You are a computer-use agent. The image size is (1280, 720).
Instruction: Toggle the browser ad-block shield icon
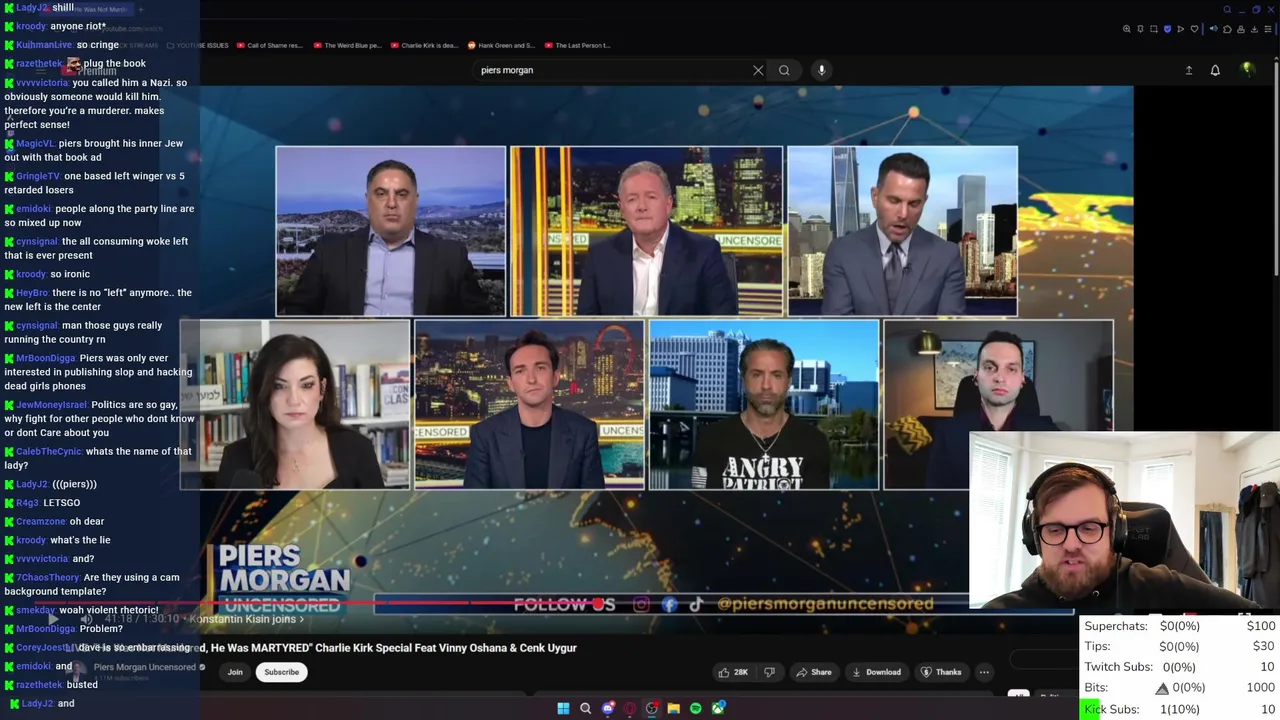pos(1167,29)
